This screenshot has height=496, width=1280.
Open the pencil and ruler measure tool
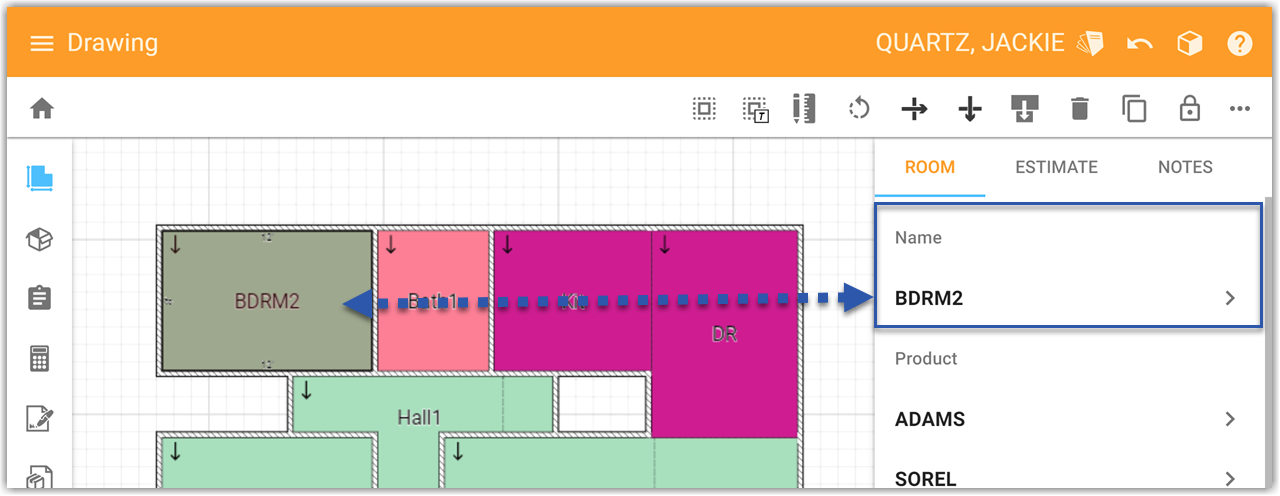point(804,108)
